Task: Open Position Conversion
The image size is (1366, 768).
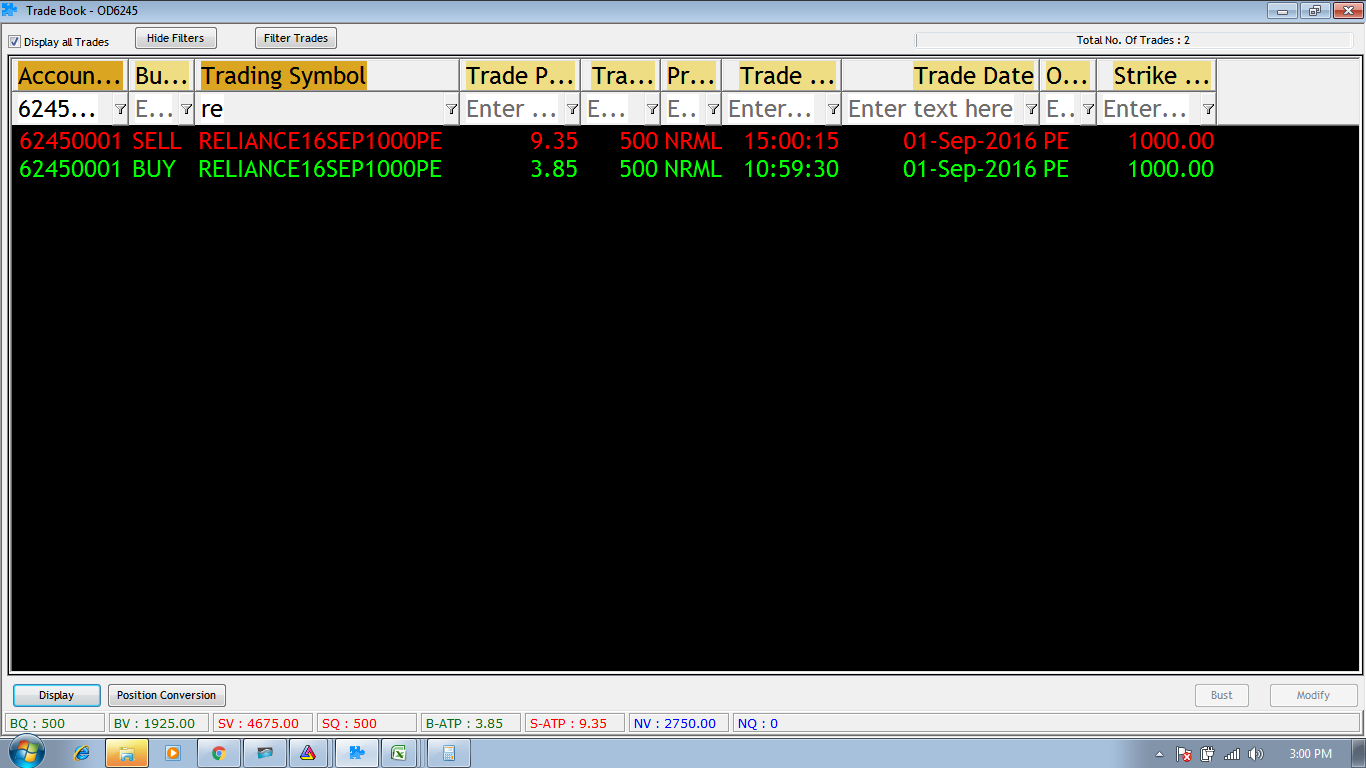Action: (x=167, y=695)
